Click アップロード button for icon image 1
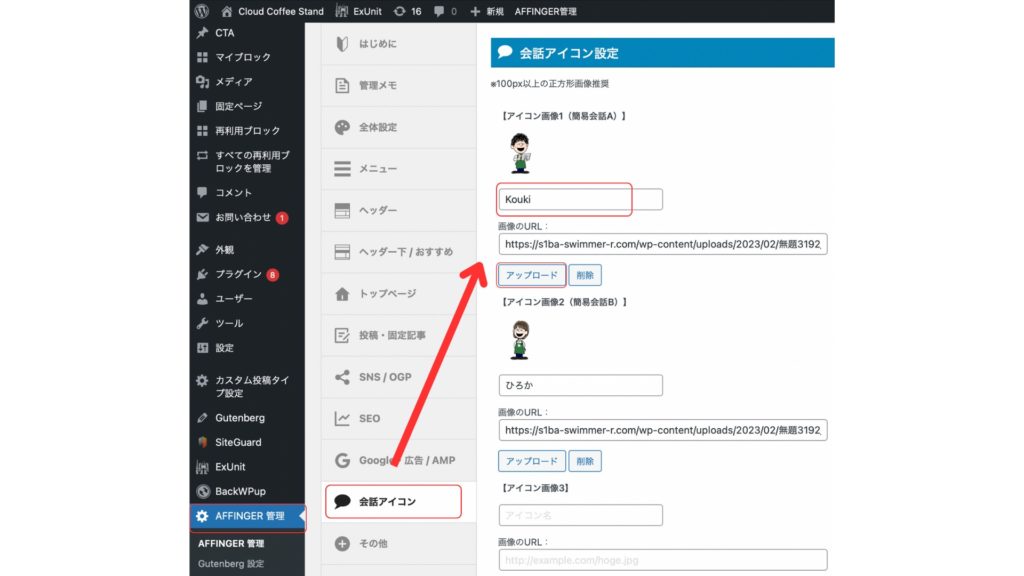 click(531, 275)
